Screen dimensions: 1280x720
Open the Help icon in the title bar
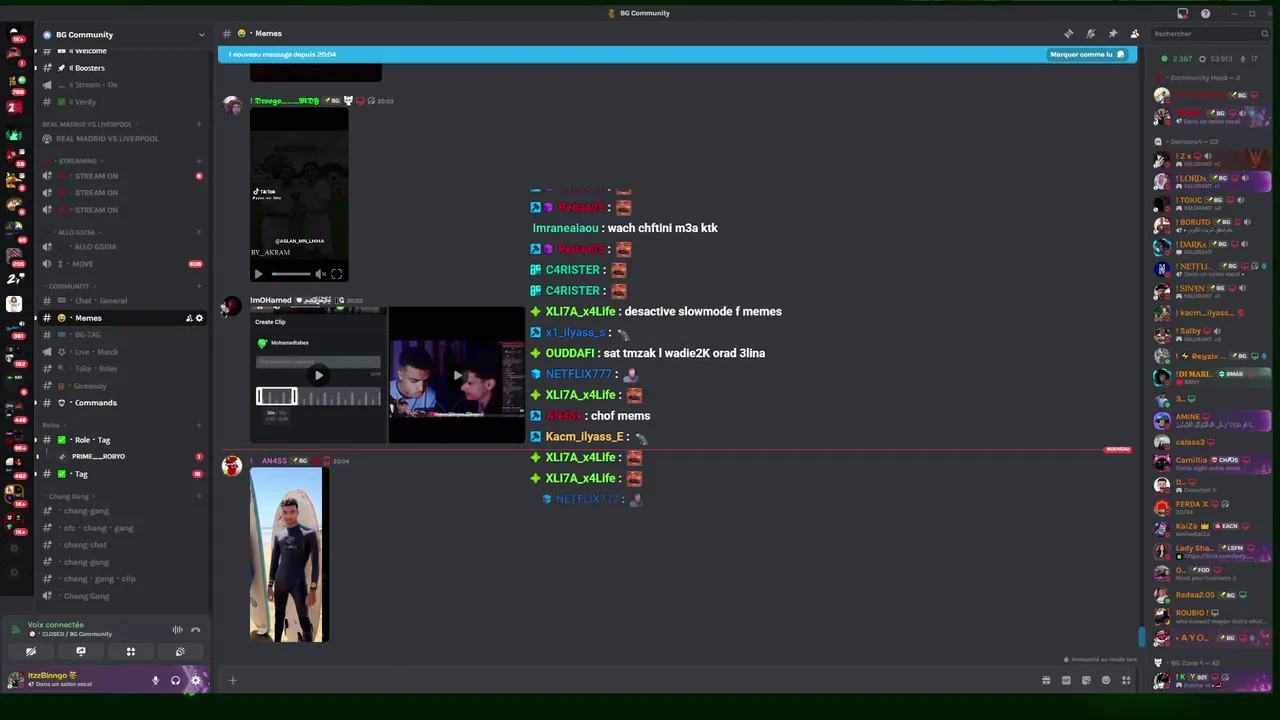(x=1205, y=13)
